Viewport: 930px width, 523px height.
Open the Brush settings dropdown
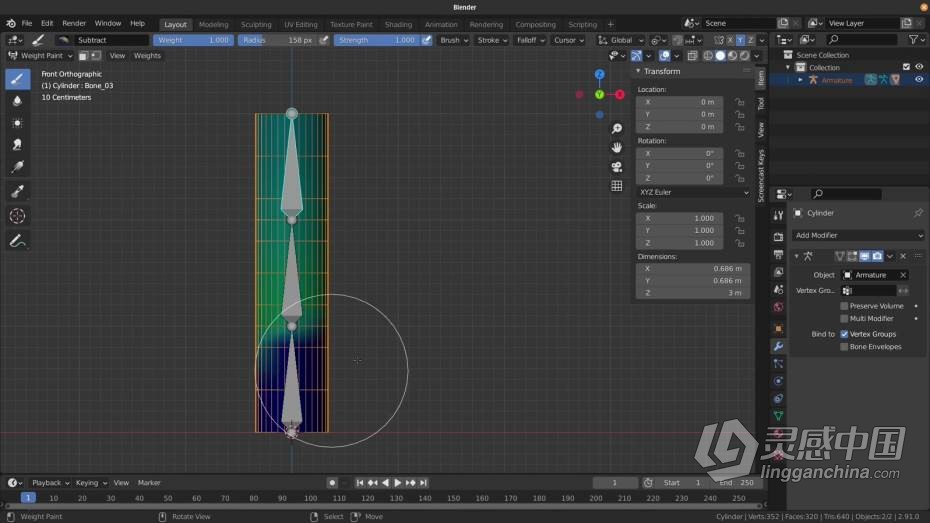454,40
